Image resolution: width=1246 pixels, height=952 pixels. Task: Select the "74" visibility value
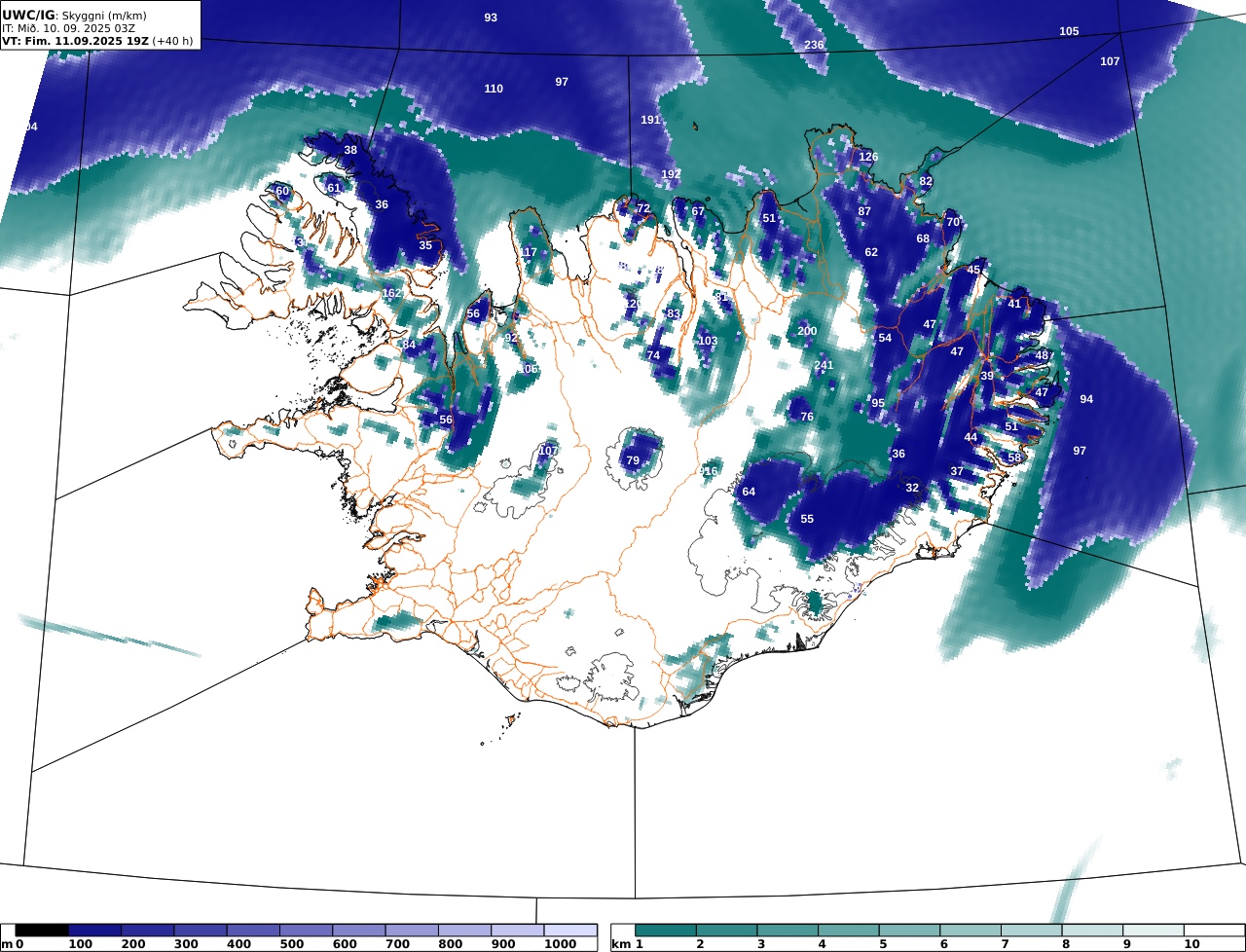pos(653,355)
